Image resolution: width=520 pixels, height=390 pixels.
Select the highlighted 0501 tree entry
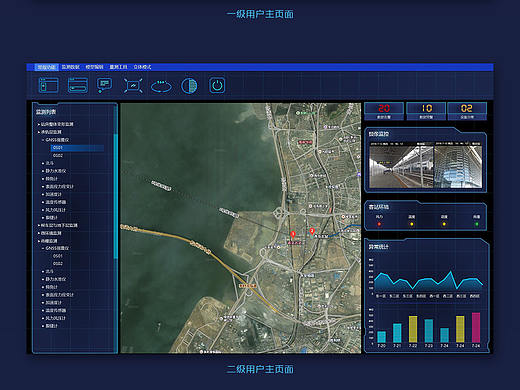[77, 148]
